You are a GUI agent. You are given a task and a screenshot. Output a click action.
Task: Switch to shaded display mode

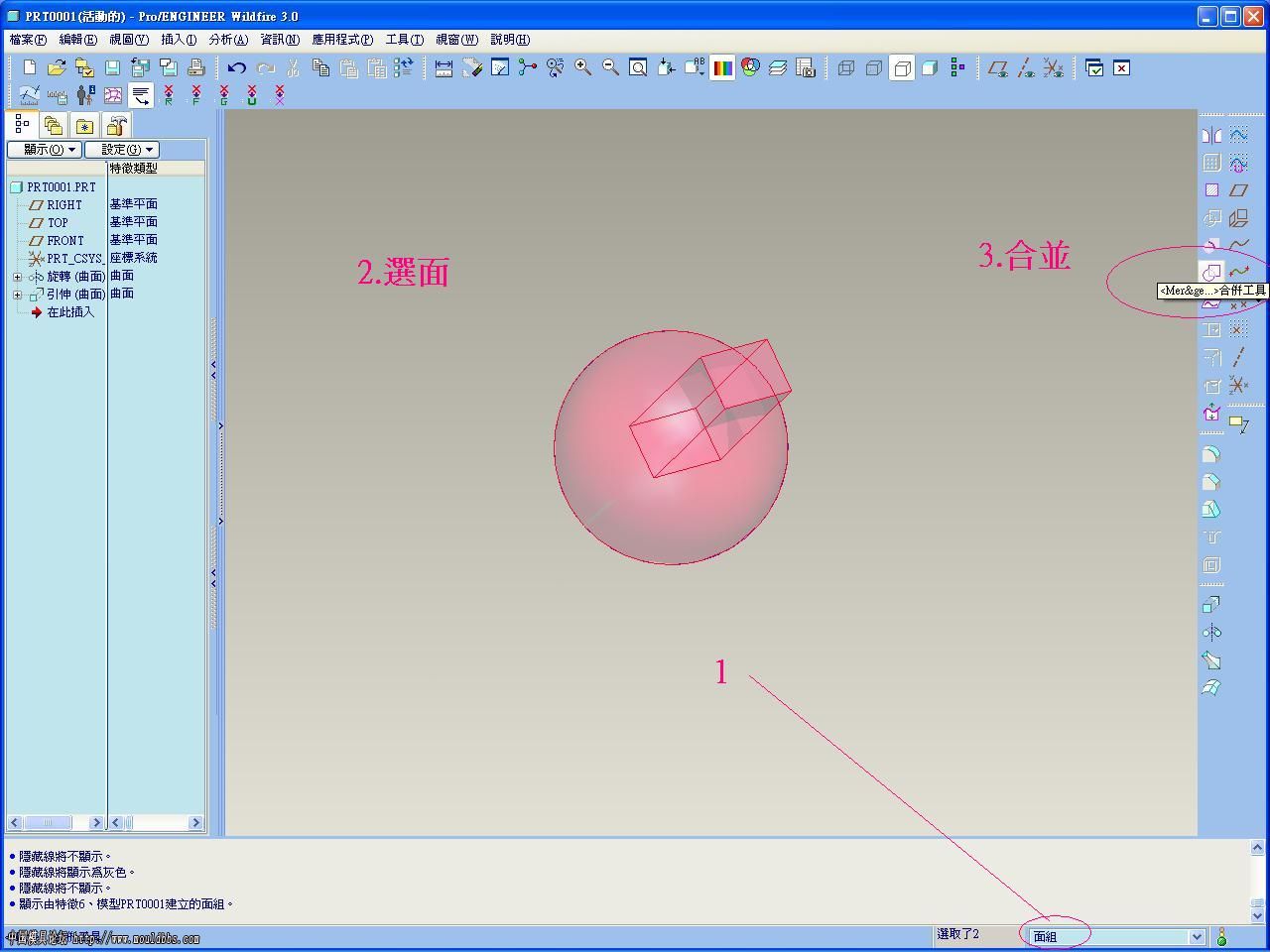click(930, 67)
